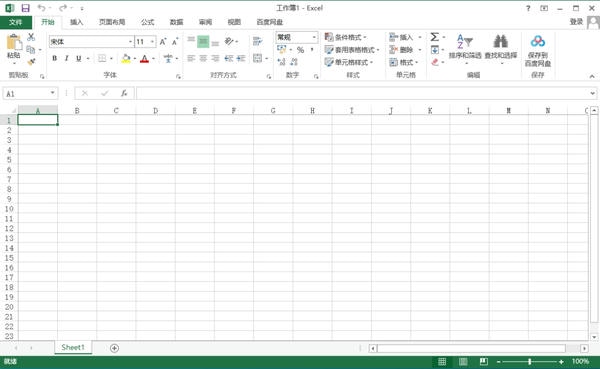600x369 pixels.
Task: Apply Percent Style number format
Action: [x=300, y=50]
